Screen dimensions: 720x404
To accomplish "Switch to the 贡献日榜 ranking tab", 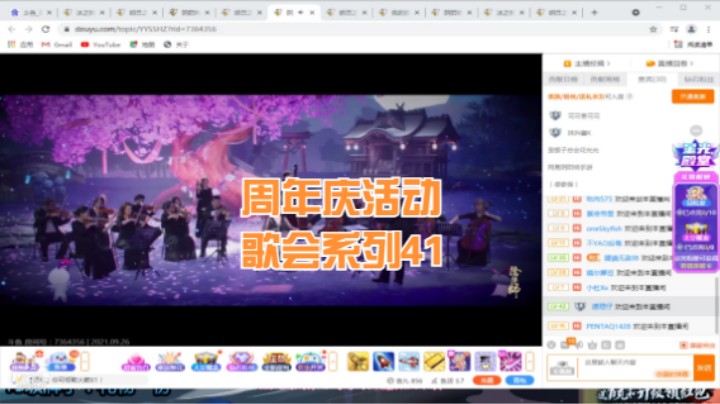I will click(563, 79).
